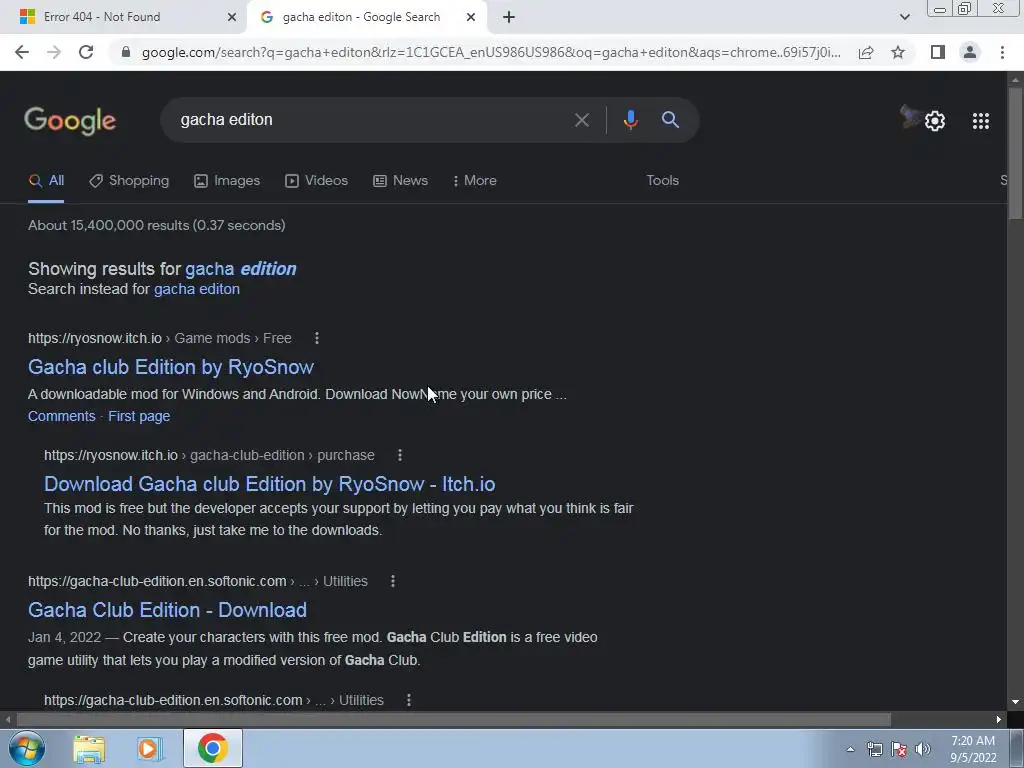Click the Chrome address bar URL
Image resolution: width=1024 pixels, height=768 pixels.
(491, 52)
